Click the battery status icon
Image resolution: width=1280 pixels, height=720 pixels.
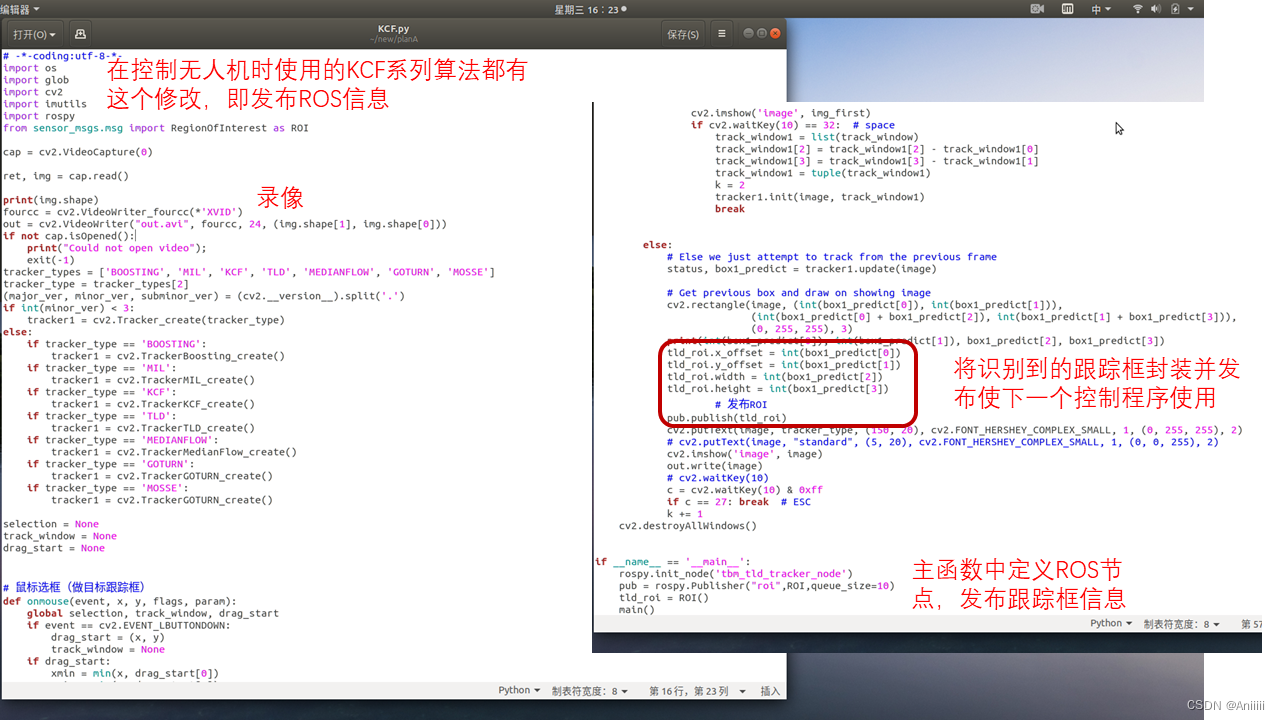click(1176, 9)
